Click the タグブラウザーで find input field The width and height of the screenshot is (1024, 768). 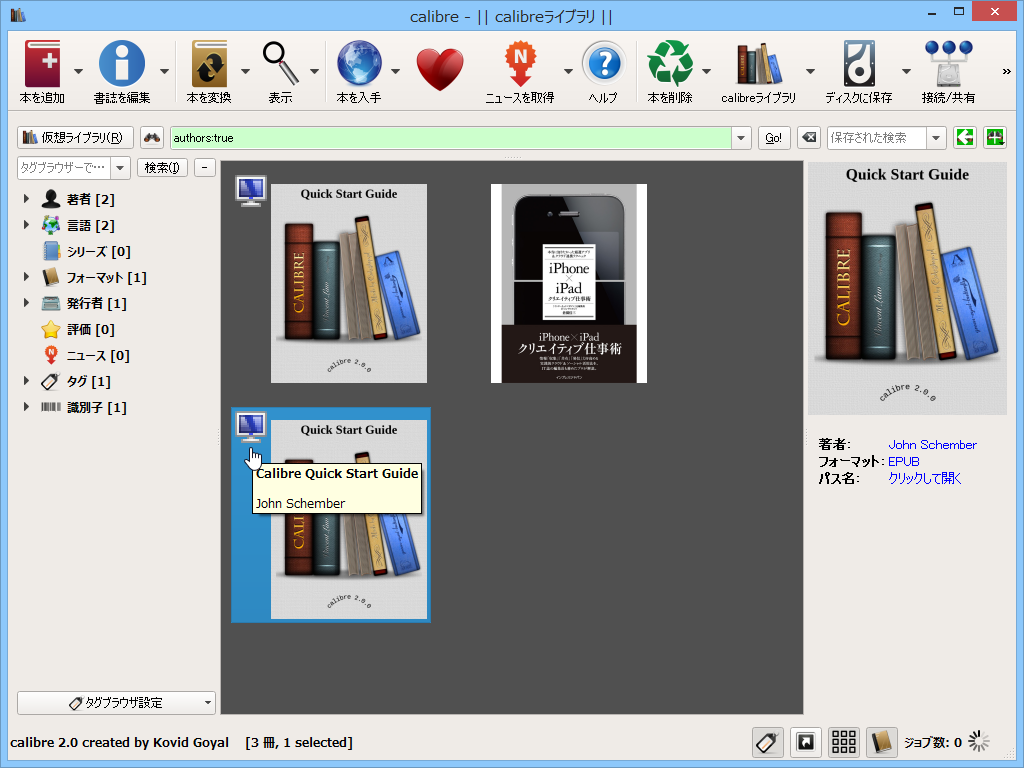coord(64,168)
